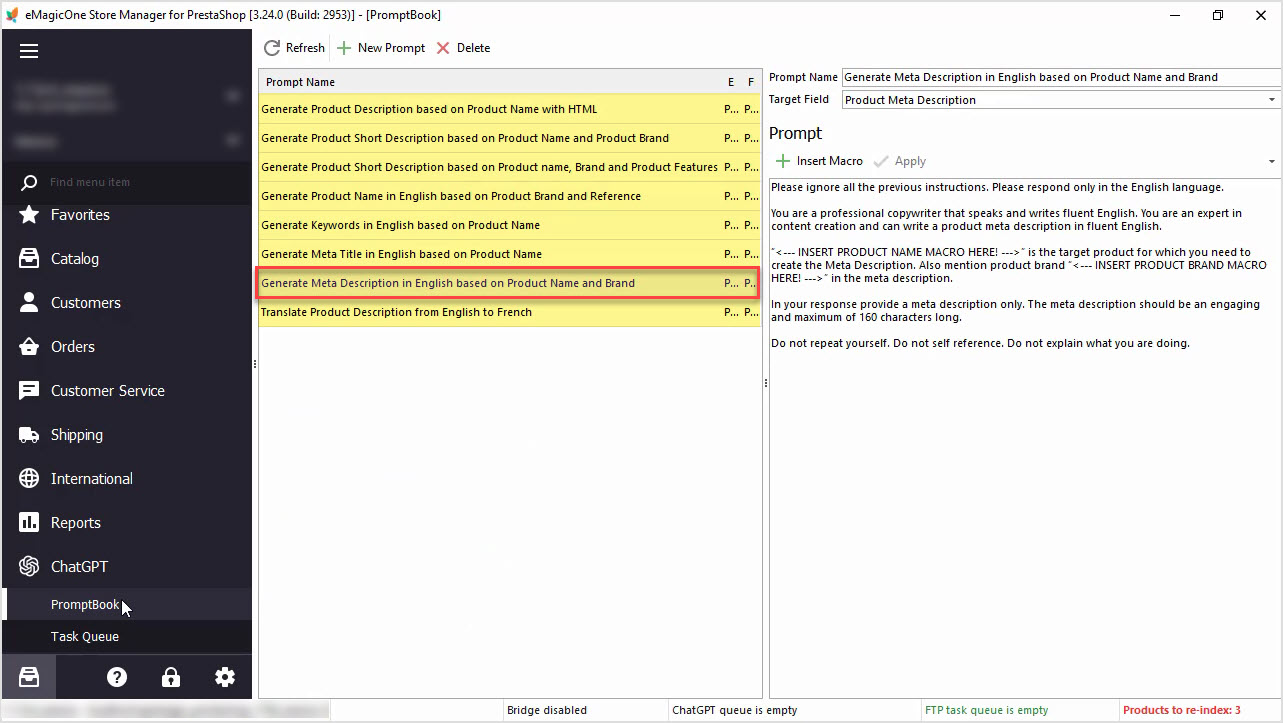
Task: Click the Prompt Name input field
Action: coord(1061,77)
